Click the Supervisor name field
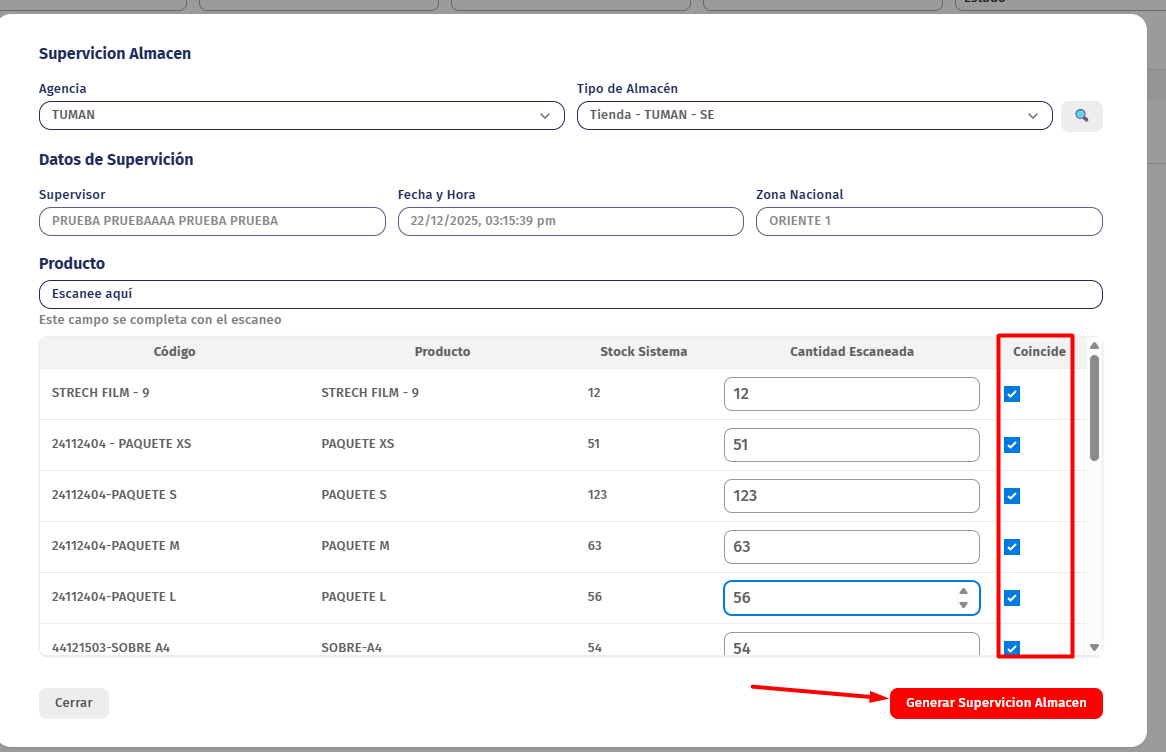Image resolution: width=1166 pixels, height=752 pixels. (x=212, y=222)
